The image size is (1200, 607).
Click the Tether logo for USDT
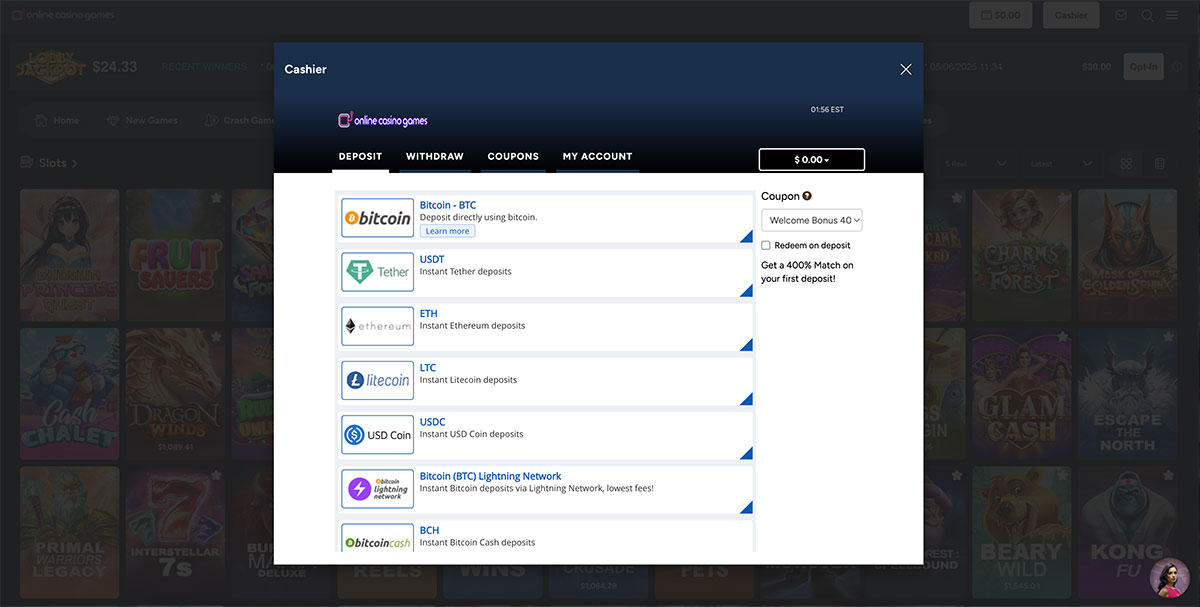click(377, 272)
